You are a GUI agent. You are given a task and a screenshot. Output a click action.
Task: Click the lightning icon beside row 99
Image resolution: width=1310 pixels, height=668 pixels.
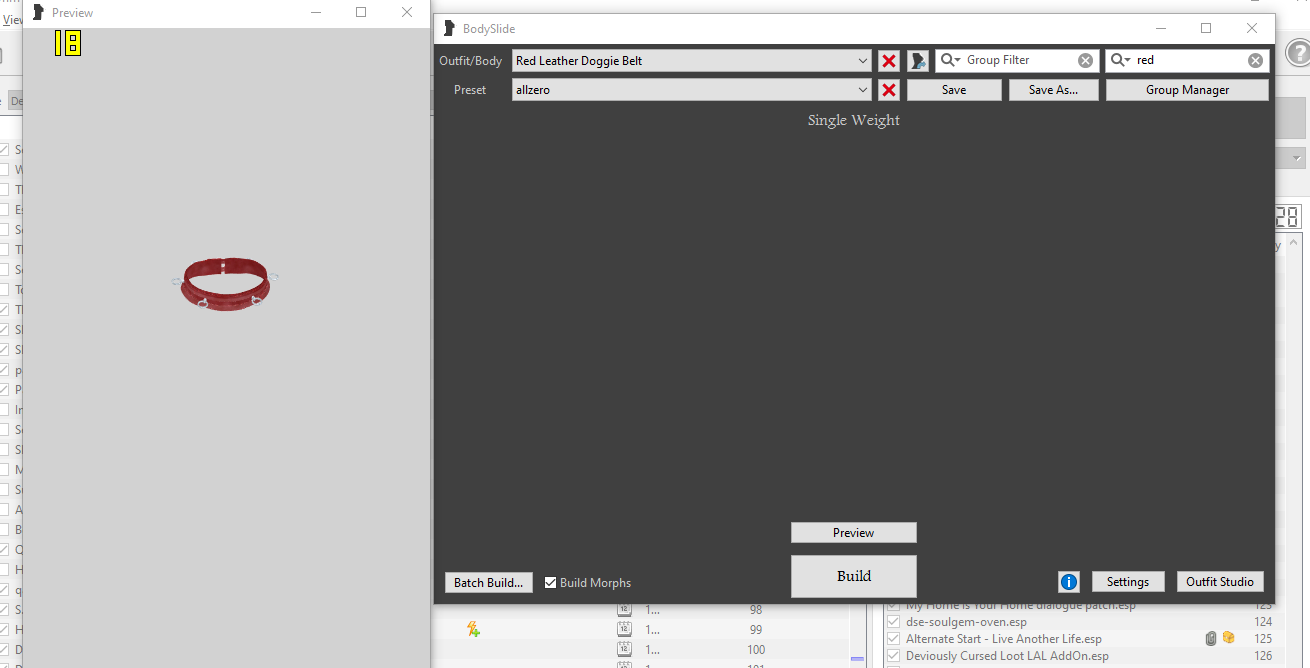click(473, 629)
